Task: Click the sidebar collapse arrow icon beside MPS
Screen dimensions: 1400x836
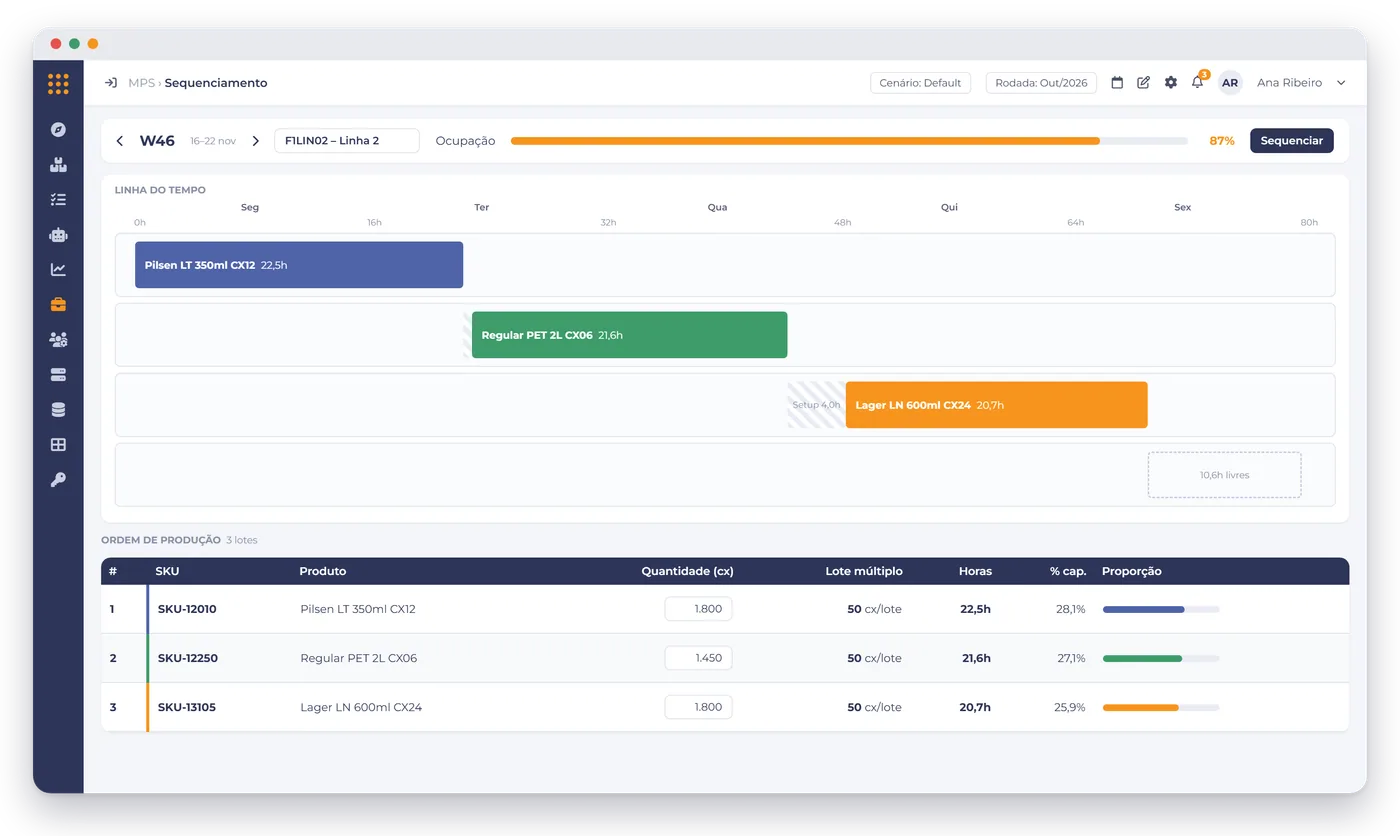Action: (111, 83)
